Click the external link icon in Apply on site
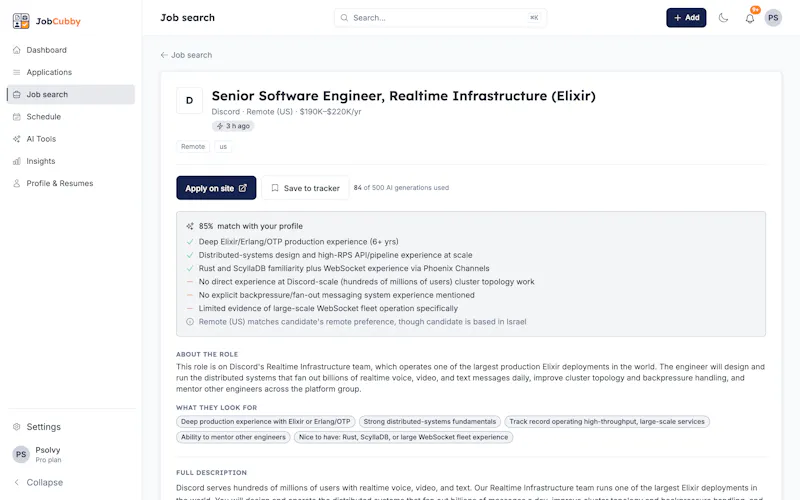This screenshot has height=500, width=800. click(243, 188)
